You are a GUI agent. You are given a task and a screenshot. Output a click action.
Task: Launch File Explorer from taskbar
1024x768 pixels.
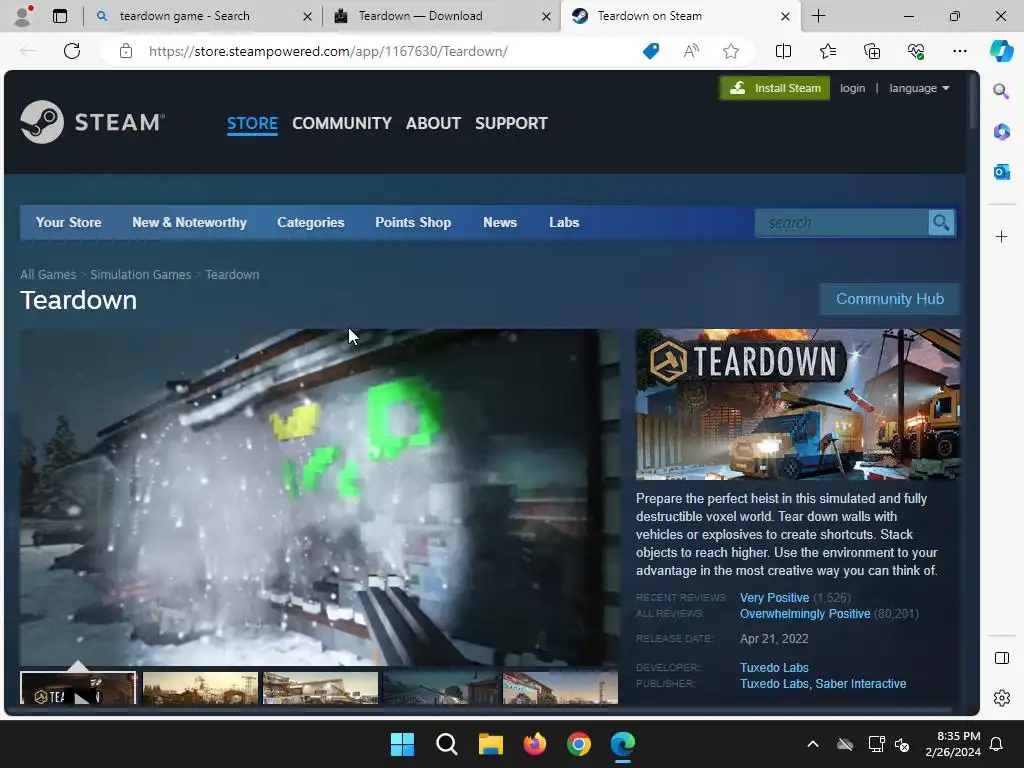(x=490, y=744)
